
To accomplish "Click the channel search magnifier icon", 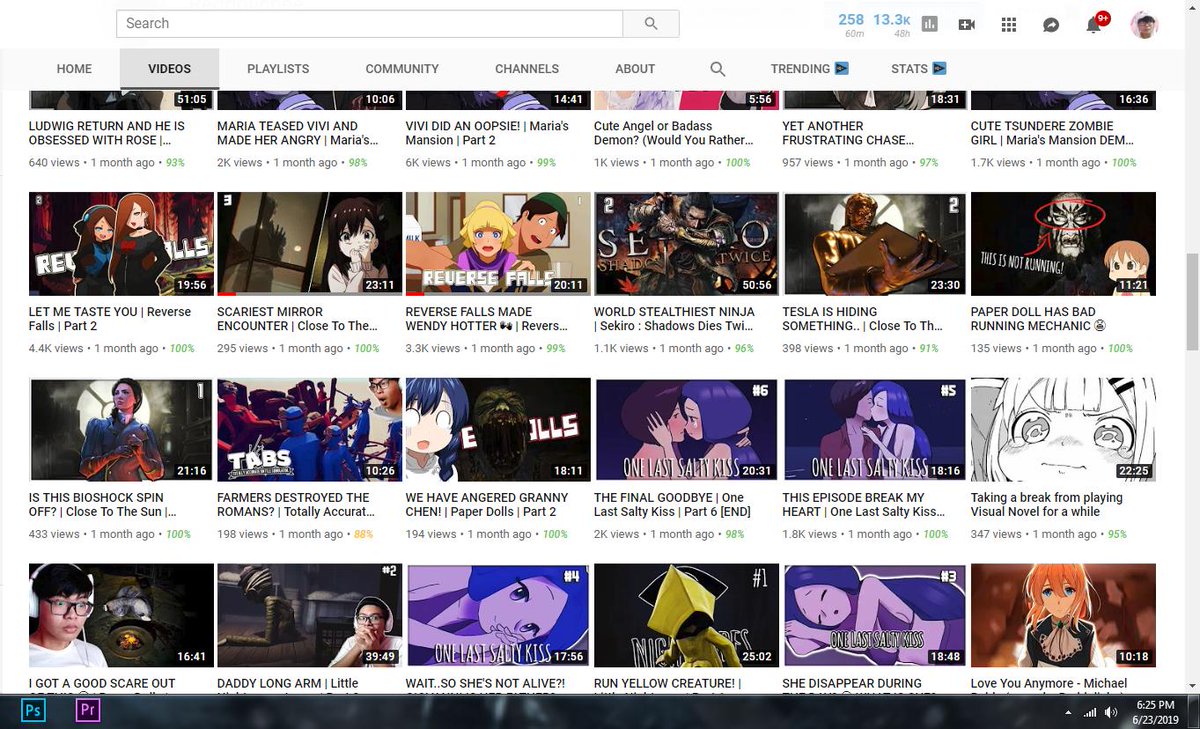I will click(717, 69).
